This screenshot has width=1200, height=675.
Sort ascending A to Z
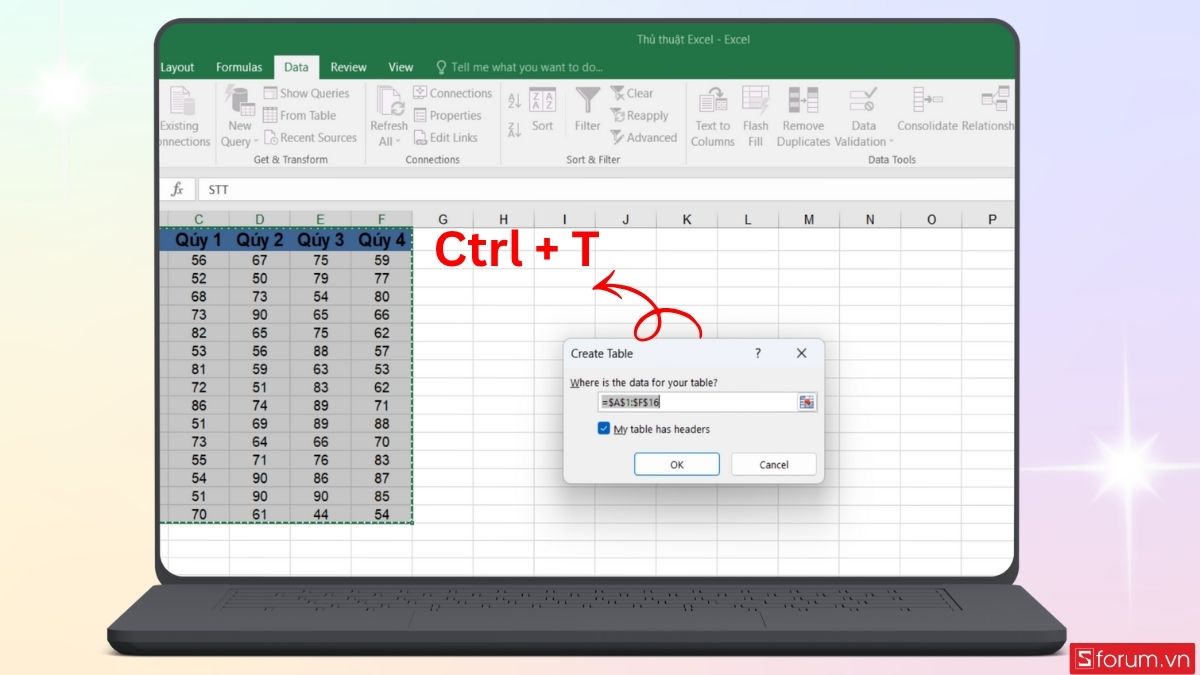514,101
